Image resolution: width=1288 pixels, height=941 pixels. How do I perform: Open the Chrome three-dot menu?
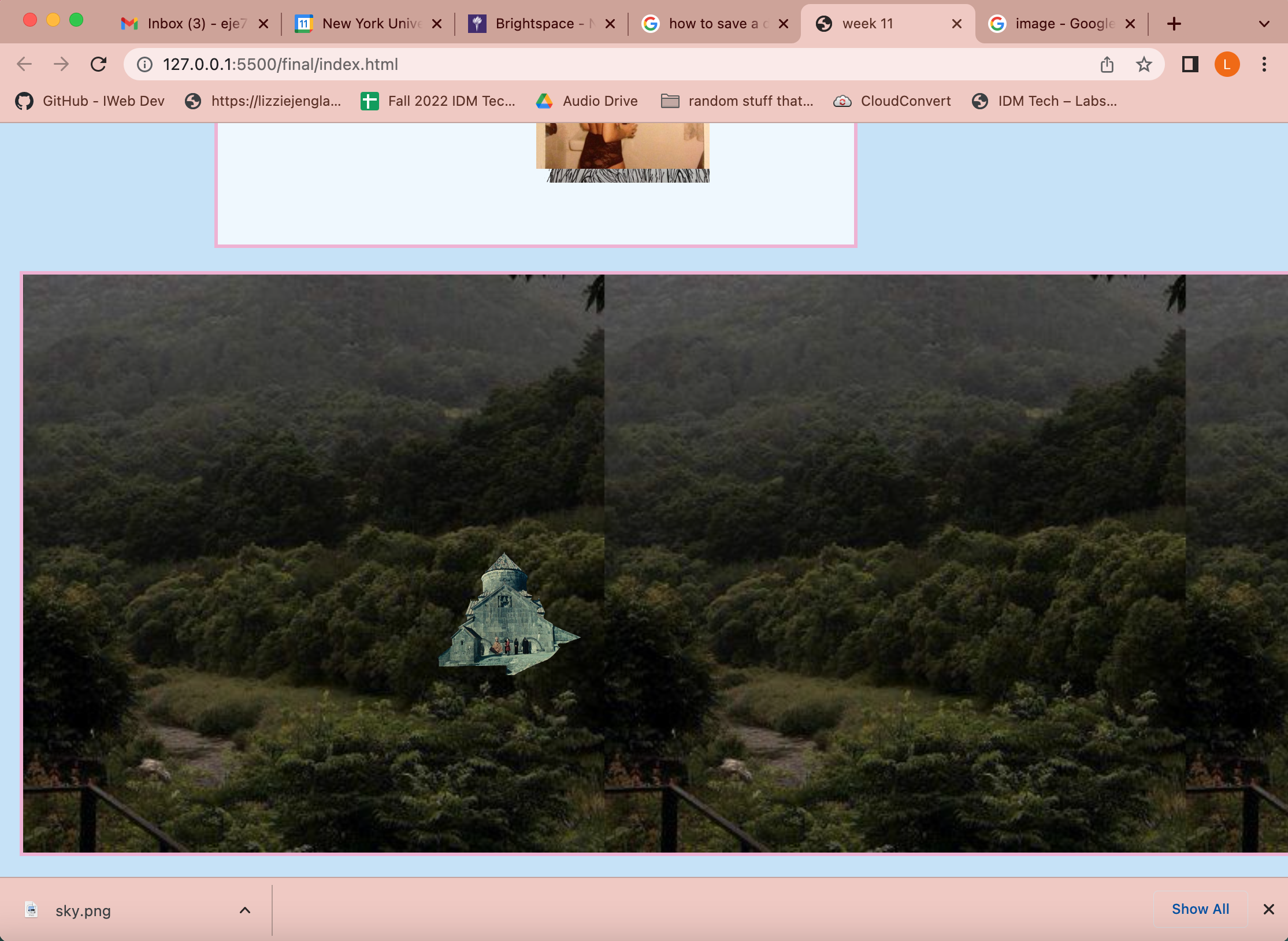click(1264, 64)
